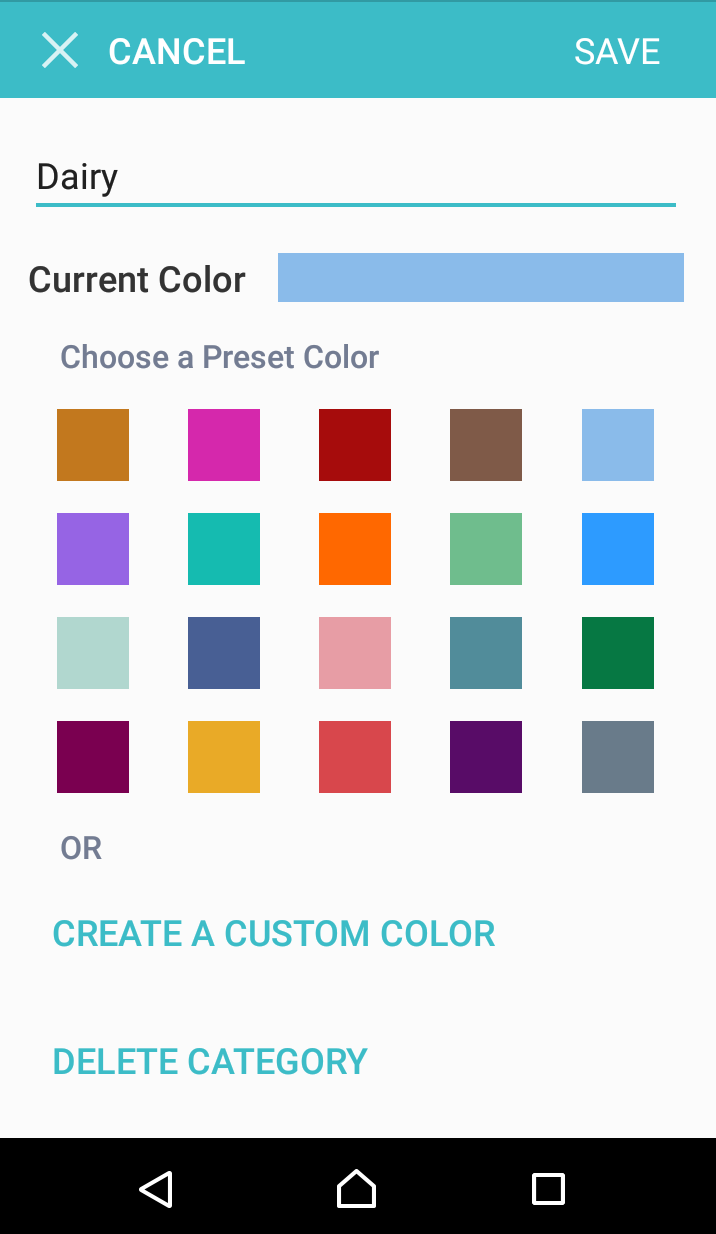716x1234 pixels.
Task: Pick the dark green preset color
Action: tap(618, 653)
